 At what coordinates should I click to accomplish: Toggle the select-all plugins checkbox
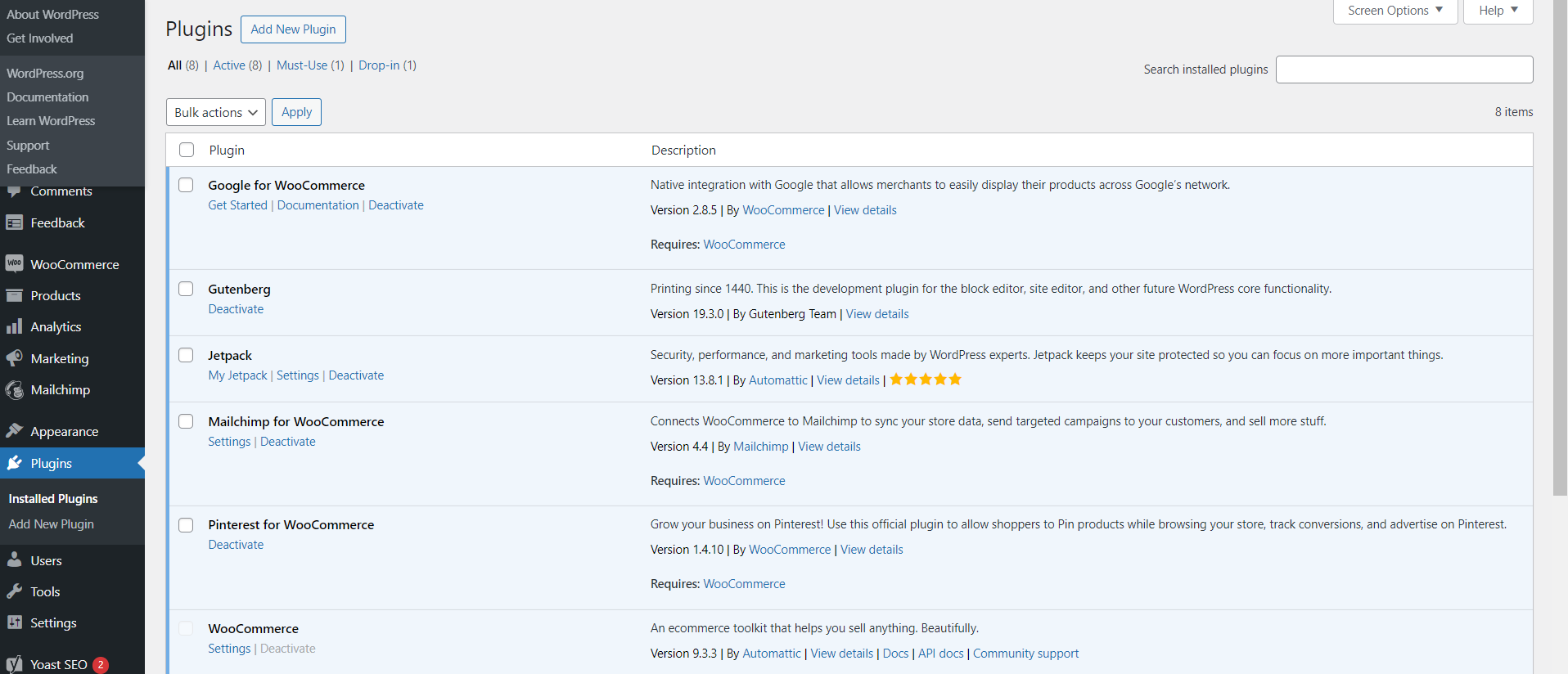pyautogui.click(x=187, y=150)
